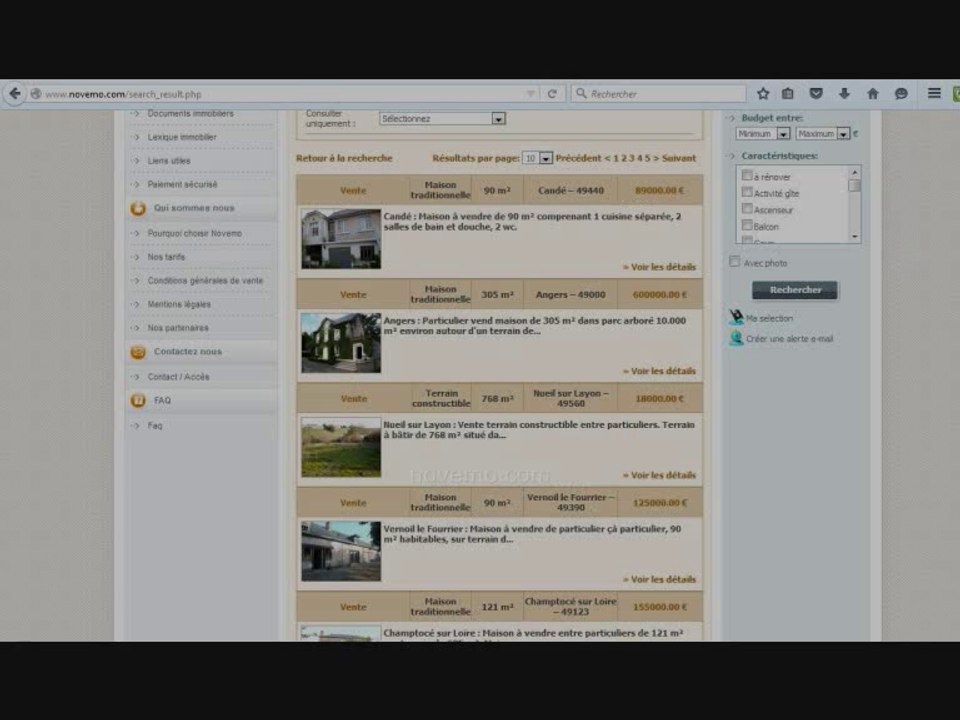Bookmark this page with the star icon
The width and height of the screenshot is (960, 720).
click(763, 94)
